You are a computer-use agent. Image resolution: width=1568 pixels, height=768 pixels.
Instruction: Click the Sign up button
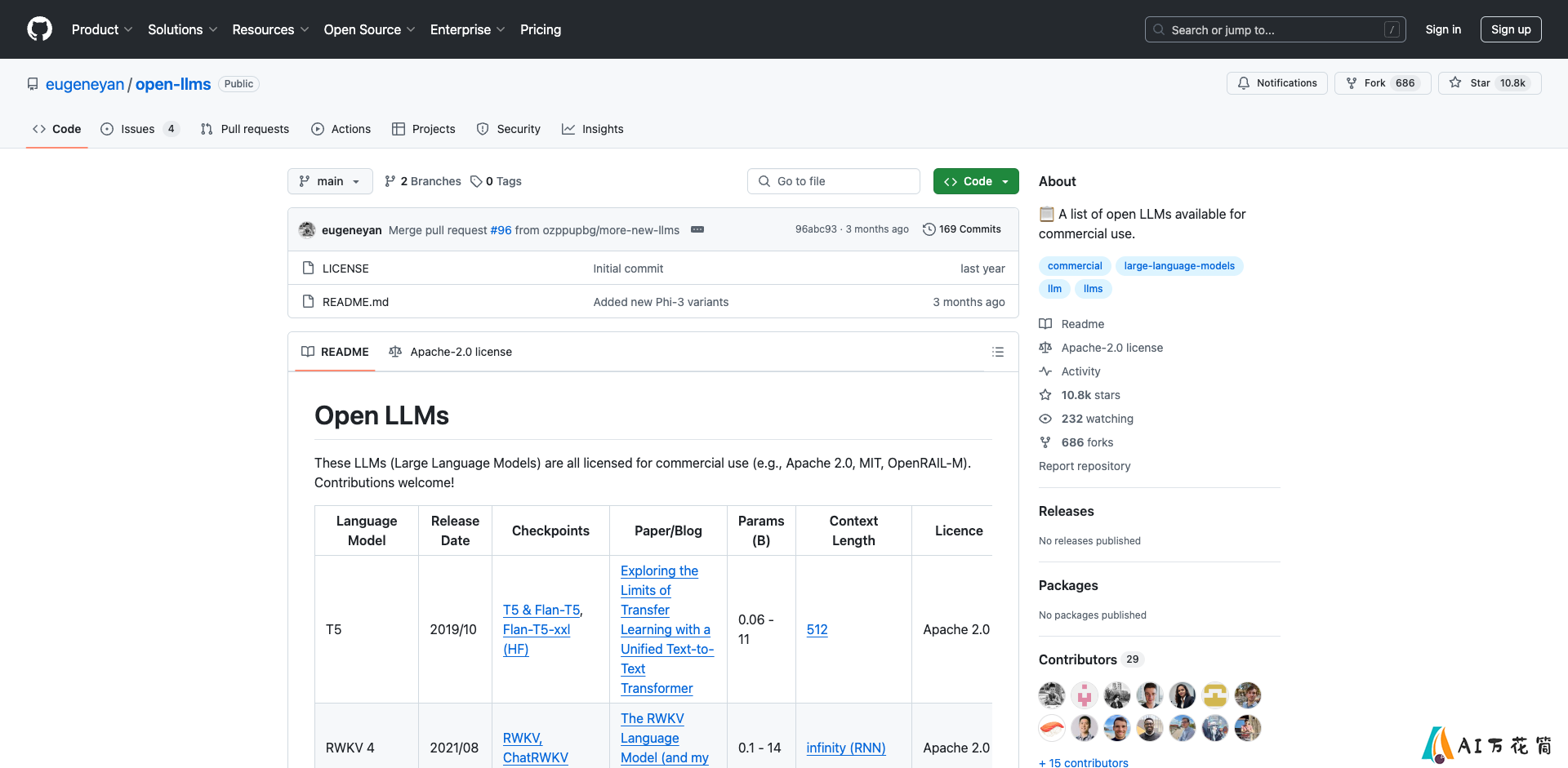(x=1511, y=29)
